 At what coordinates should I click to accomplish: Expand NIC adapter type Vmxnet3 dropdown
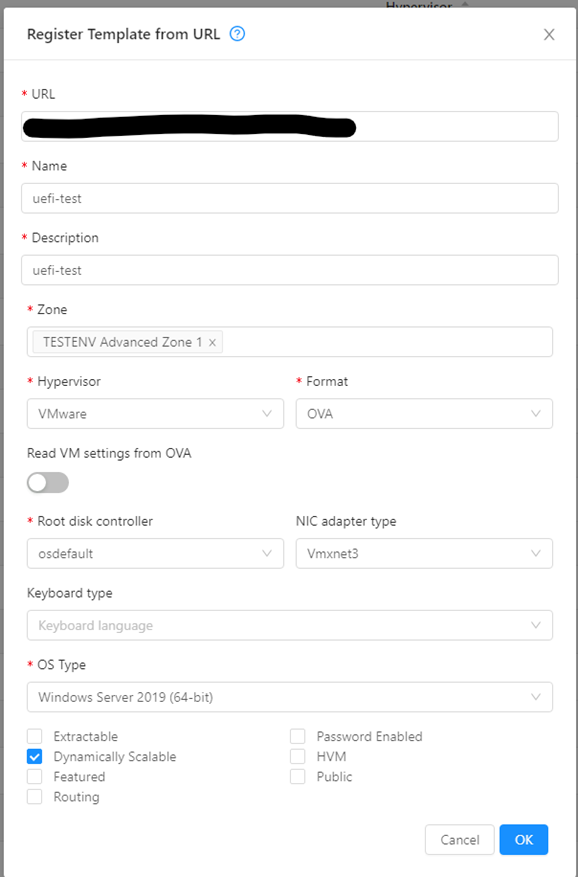(424, 554)
